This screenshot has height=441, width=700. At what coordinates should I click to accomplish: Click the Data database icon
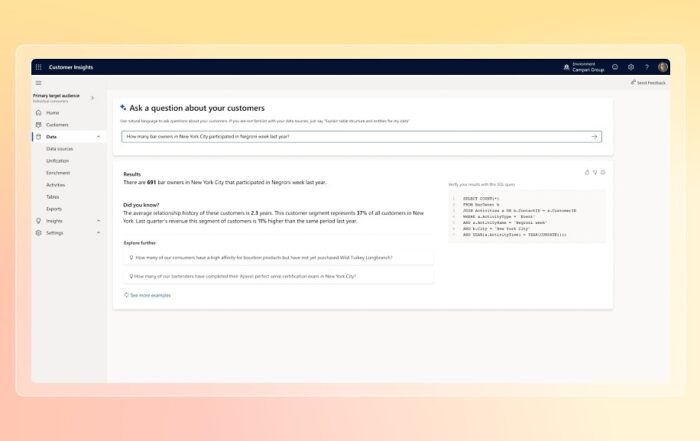[38, 137]
